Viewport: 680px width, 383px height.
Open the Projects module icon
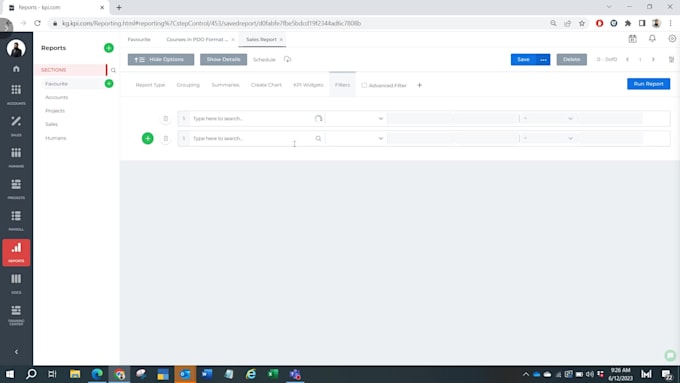pos(16,189)
